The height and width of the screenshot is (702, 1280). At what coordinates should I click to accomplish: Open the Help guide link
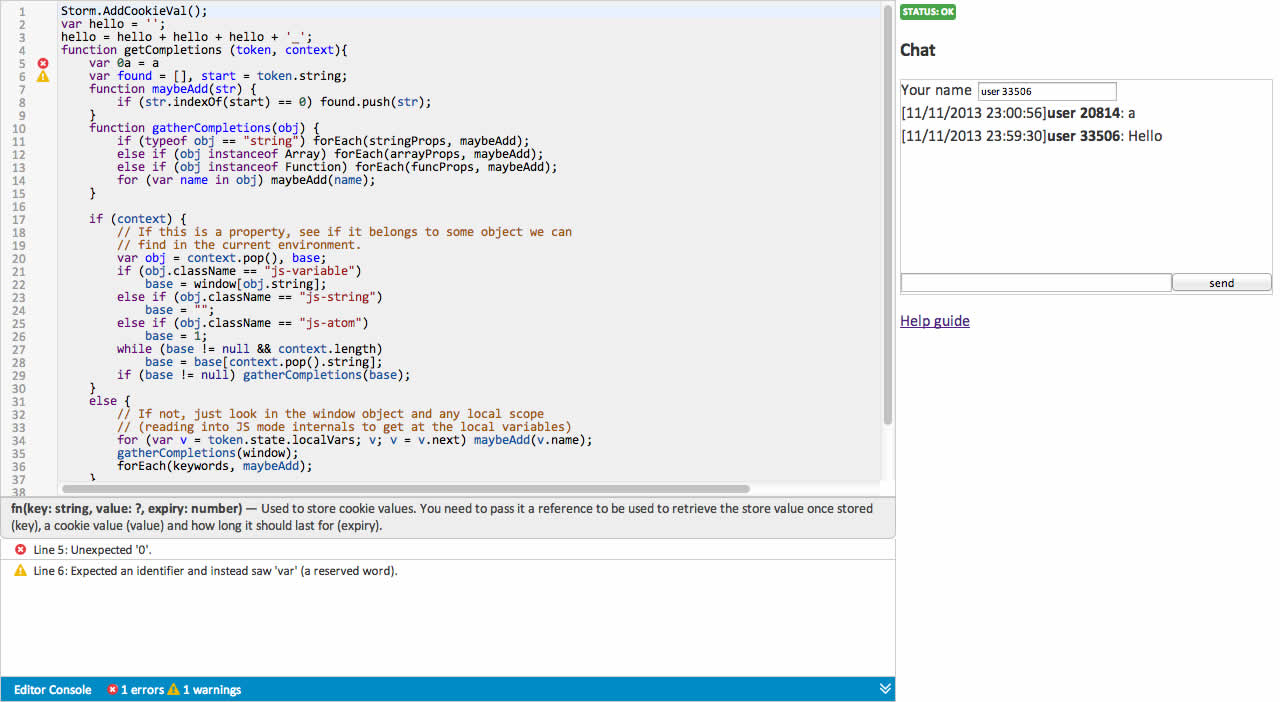(x=935, y=321)
